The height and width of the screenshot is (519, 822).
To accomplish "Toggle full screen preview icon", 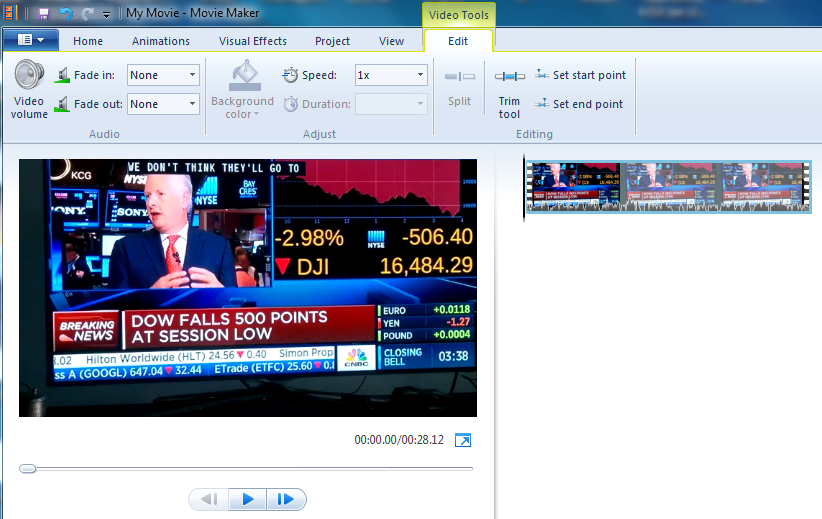I will (x=463, y=440).
